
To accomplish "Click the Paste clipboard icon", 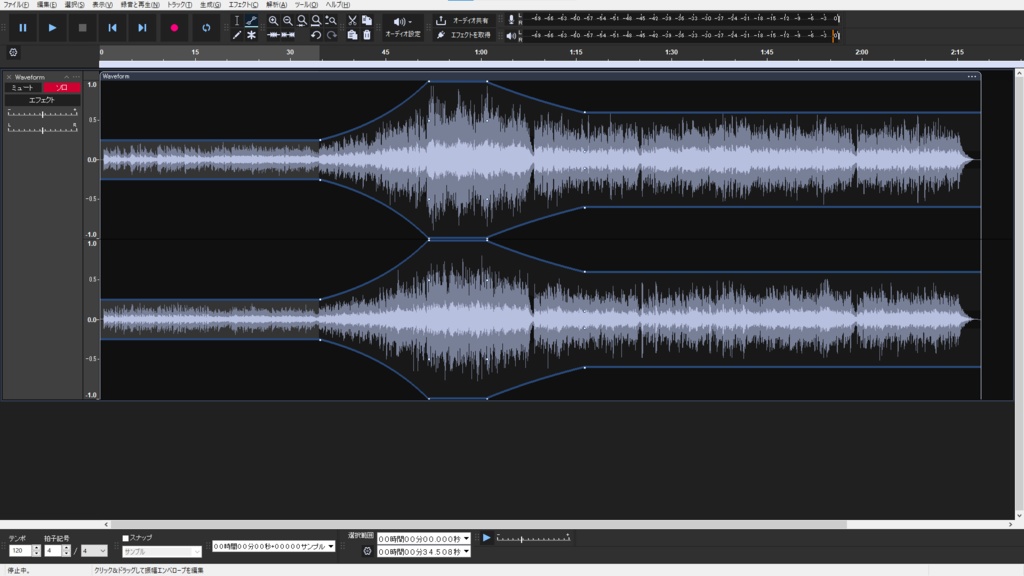I will pyautogui.click(x=352, y=34).
